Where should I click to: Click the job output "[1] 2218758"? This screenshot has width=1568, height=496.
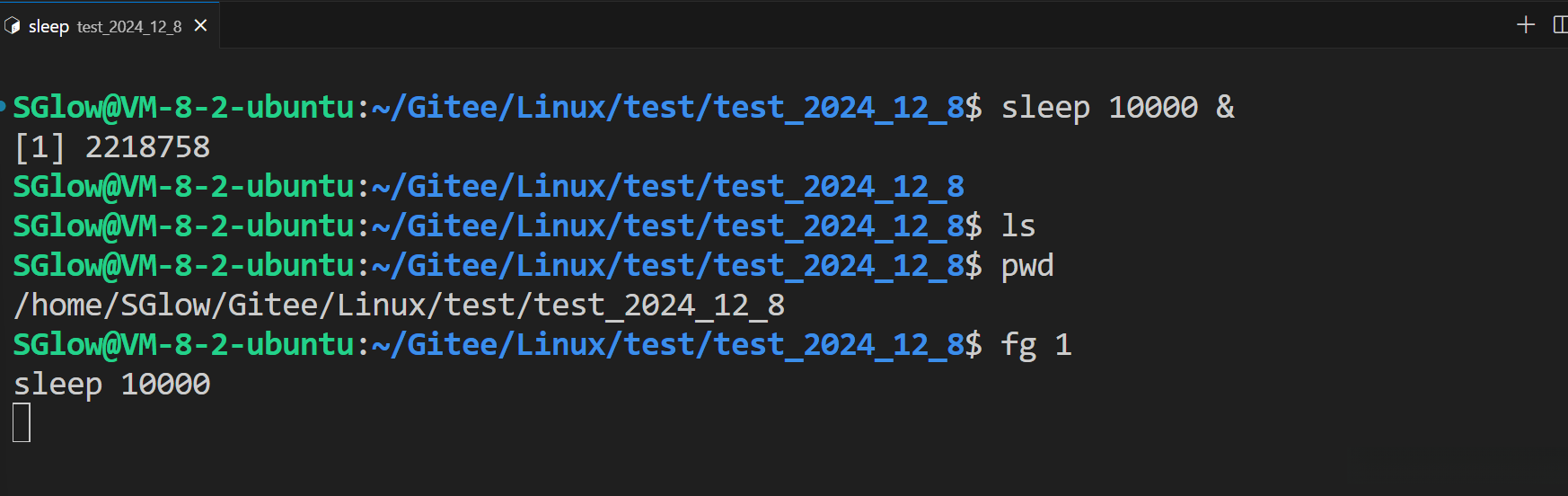click(112, 147)
